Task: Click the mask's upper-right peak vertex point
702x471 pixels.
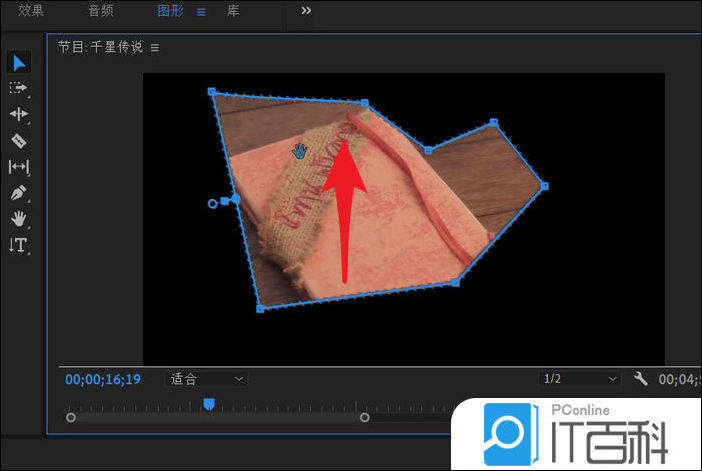Action: pyautogui.click(x=494, y=122)
